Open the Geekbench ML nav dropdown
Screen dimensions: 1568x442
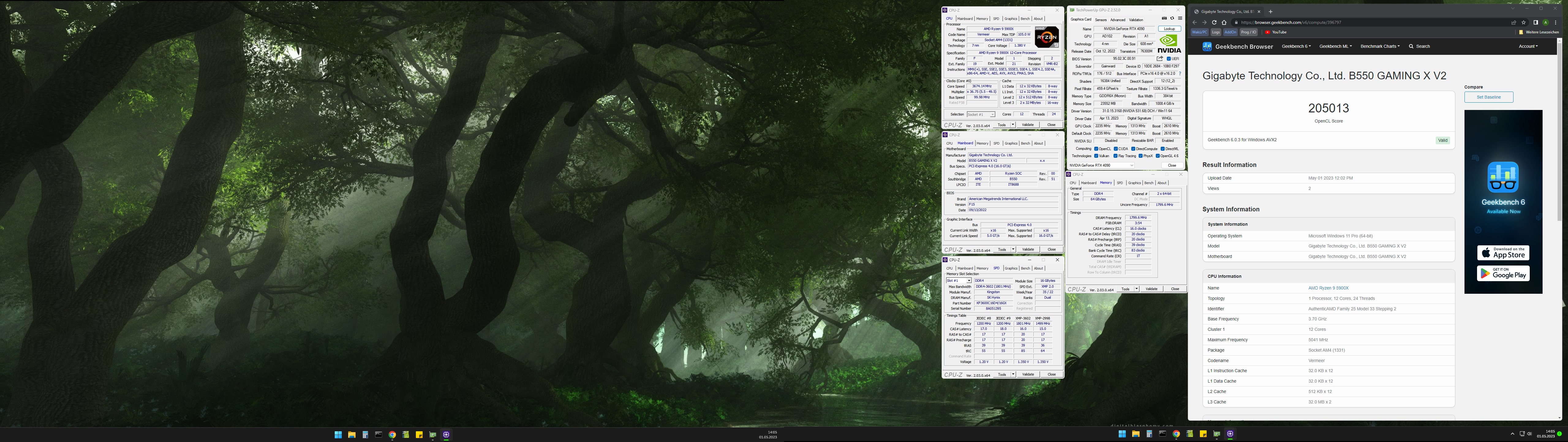1336,46
